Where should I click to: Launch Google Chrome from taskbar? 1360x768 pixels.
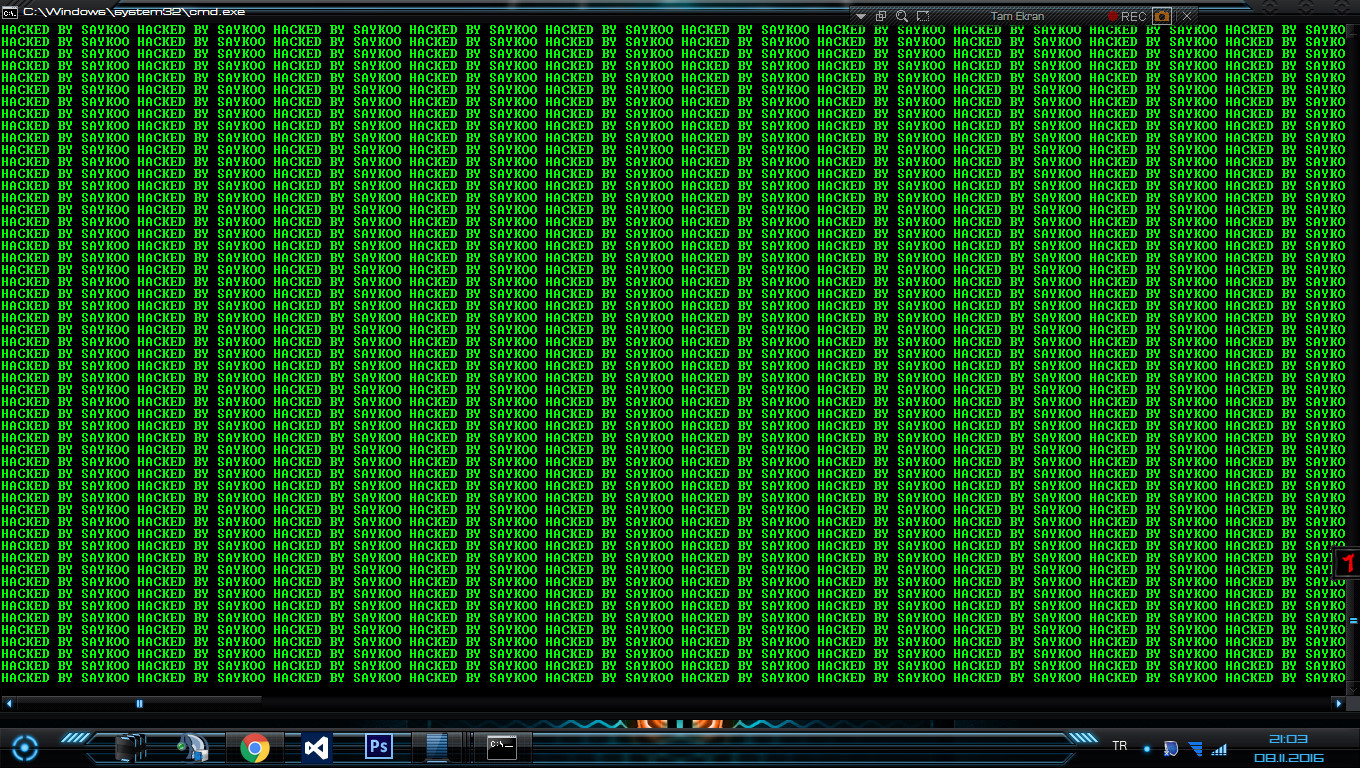point(254,747)
